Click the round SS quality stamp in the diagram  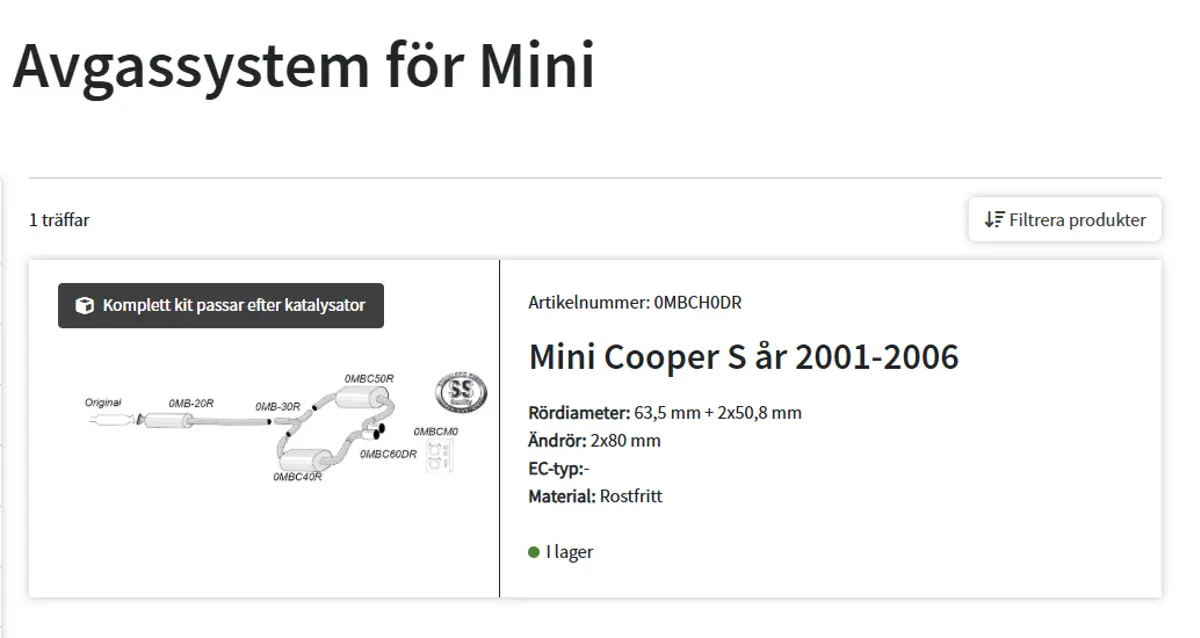(461, 391)
